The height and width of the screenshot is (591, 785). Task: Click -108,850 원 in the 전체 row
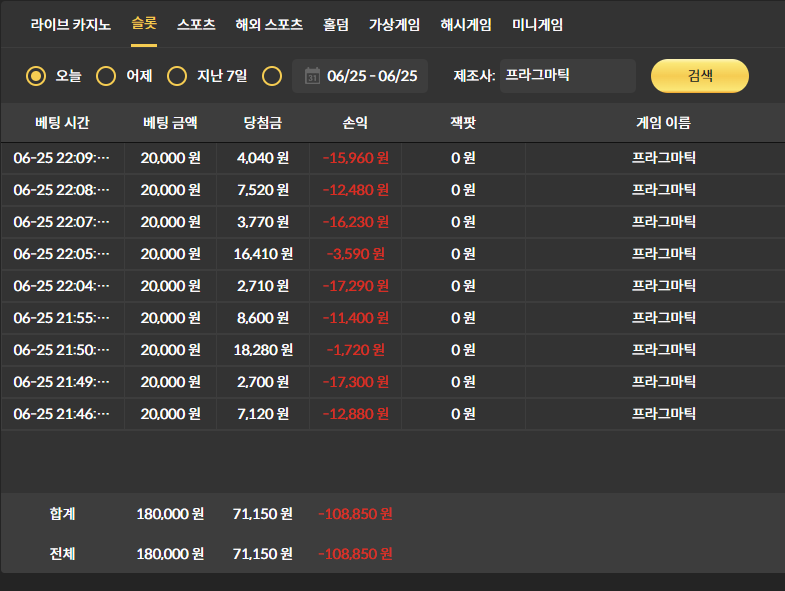[x=355, y=554]
